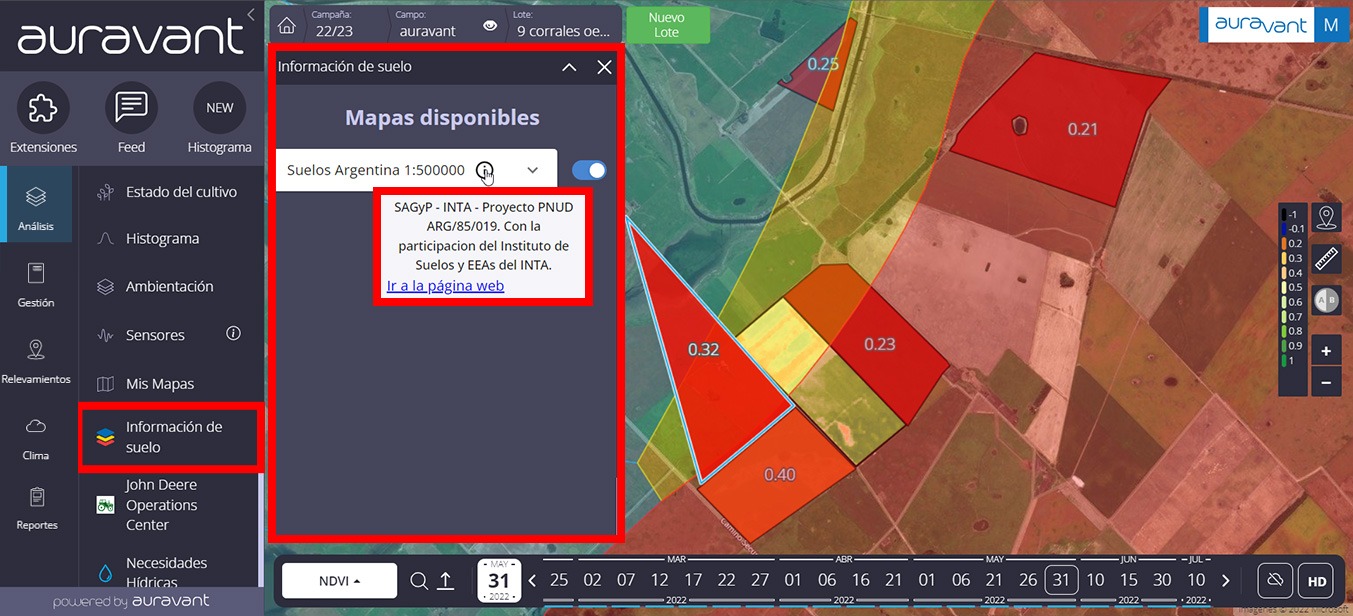Toggle the HD imagery button
This screenshot has width=1353, height=616.
[x=1316, y=581]
